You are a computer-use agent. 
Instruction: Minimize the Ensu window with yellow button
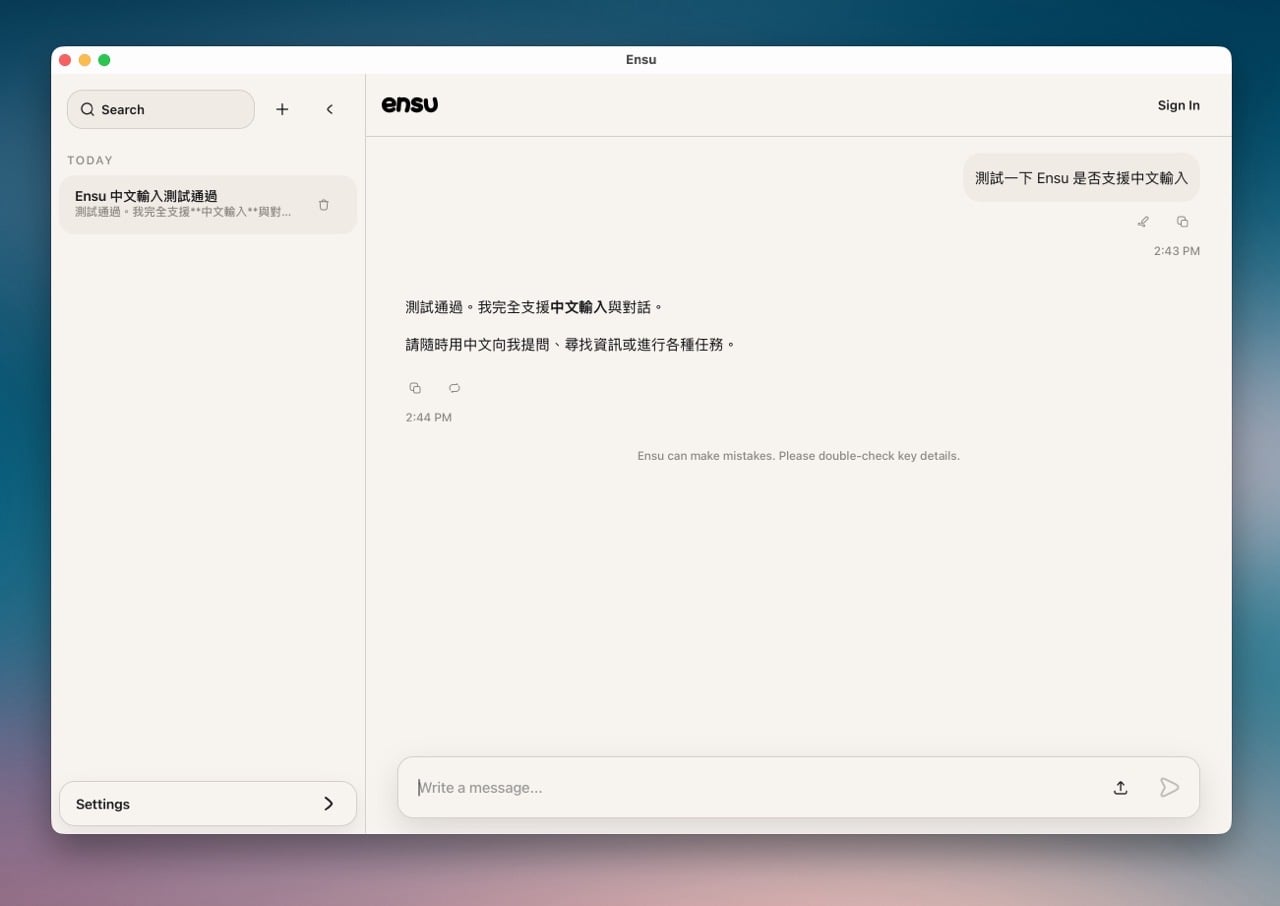pos(85,60)
